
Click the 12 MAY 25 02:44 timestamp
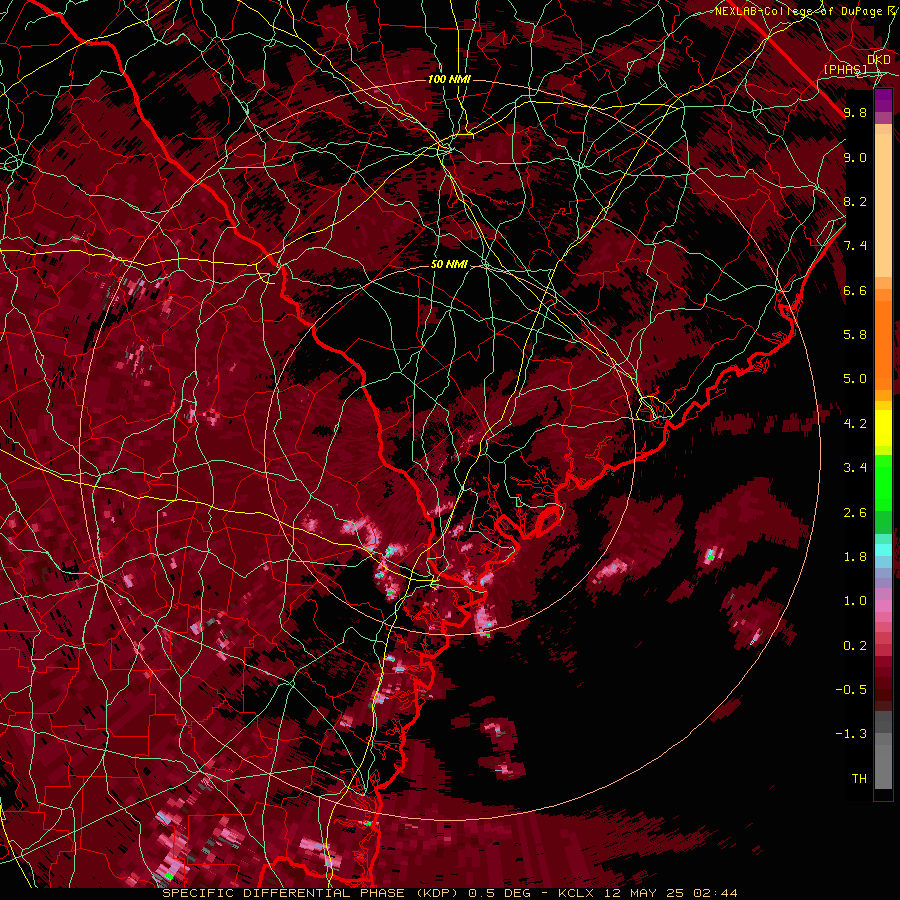tap(670, 893)
